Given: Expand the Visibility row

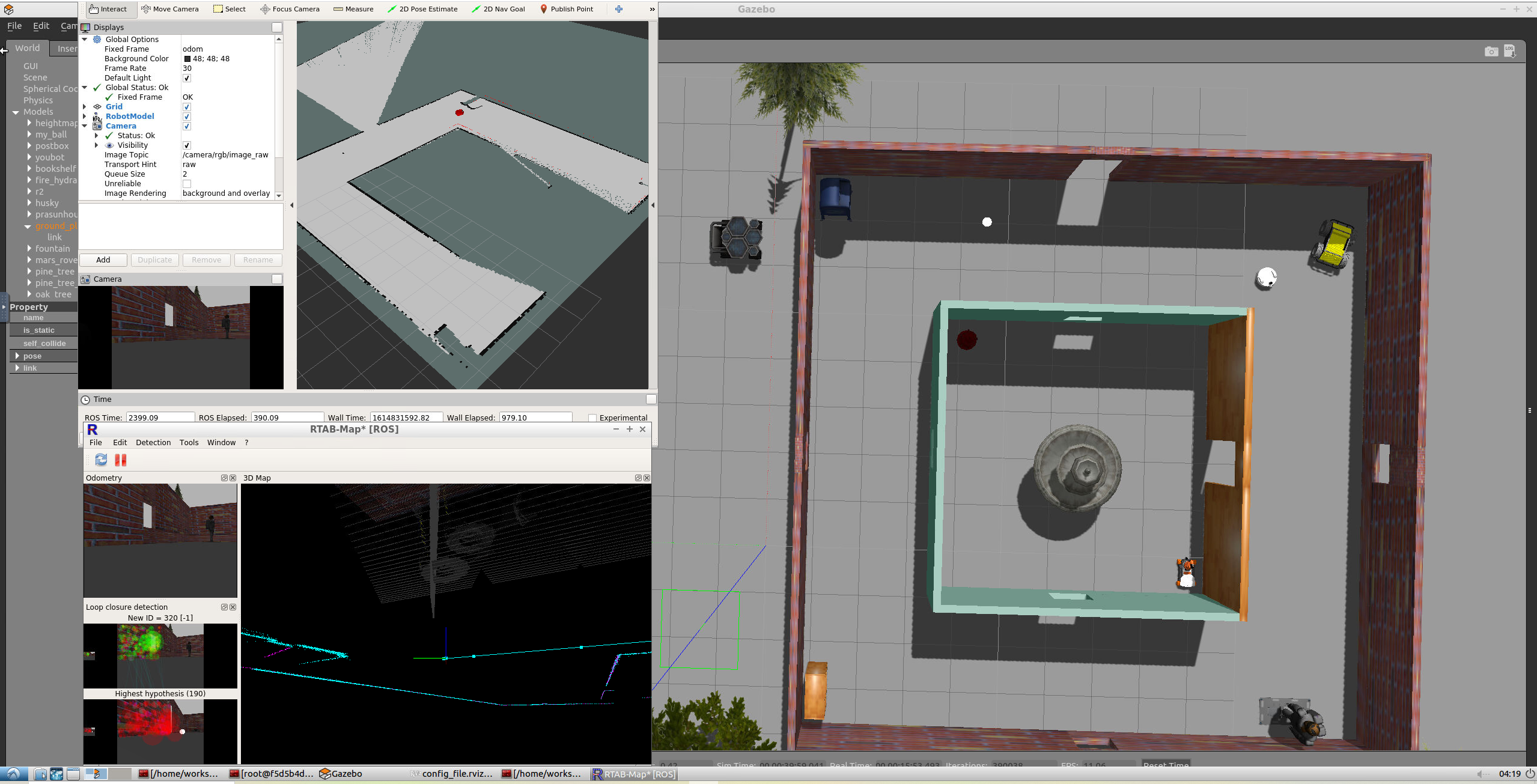Looking at the screenshot, I should 96,145.
